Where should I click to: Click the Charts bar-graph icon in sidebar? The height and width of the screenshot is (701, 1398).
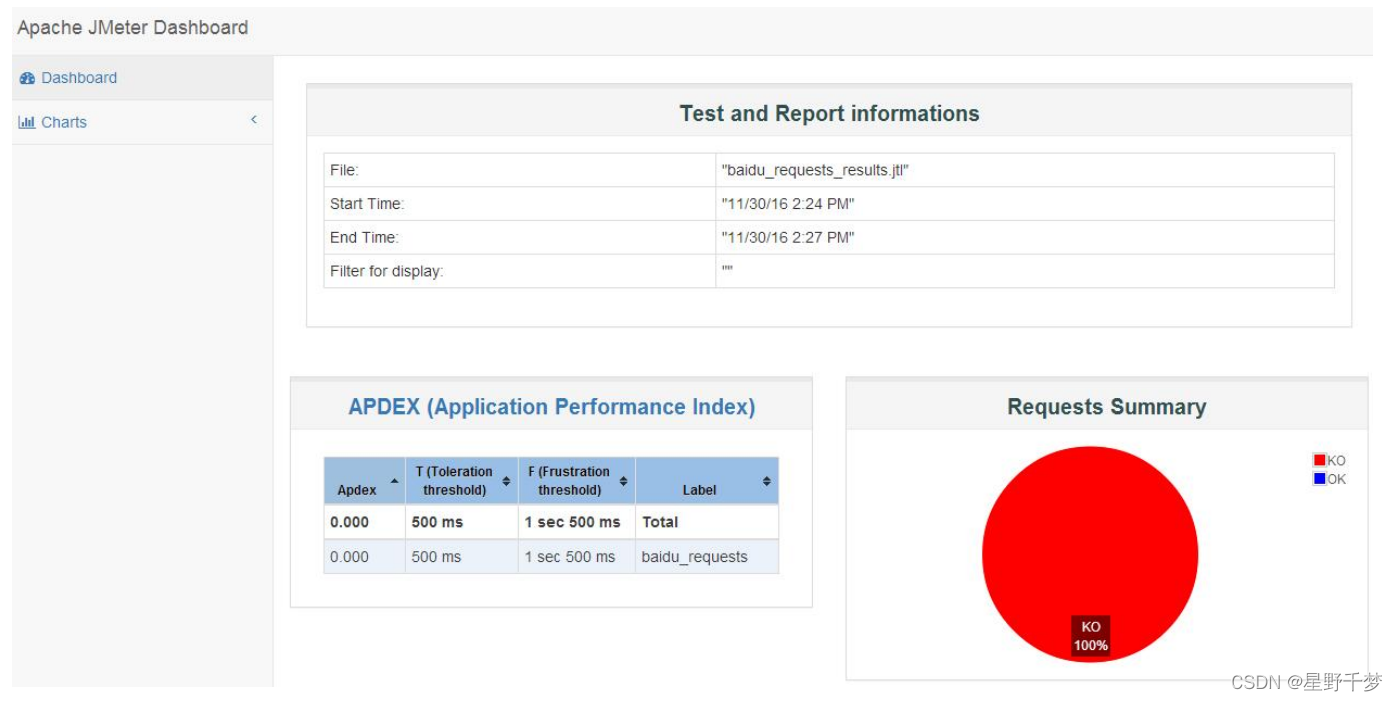coord(27,122)
